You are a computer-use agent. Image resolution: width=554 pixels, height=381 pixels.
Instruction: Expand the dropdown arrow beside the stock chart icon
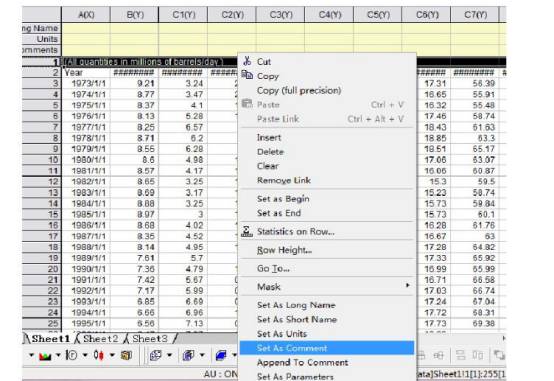pyautogui.click(x=112, y=354)
